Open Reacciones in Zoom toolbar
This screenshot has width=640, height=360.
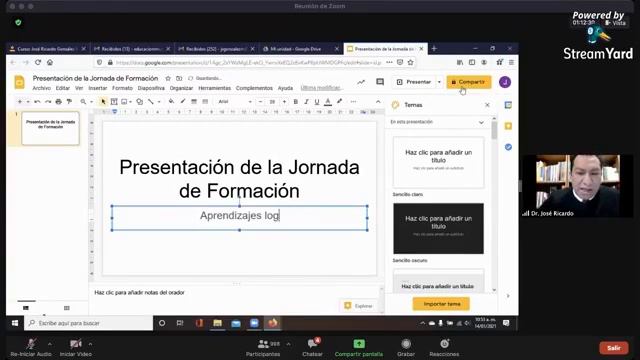444,348
